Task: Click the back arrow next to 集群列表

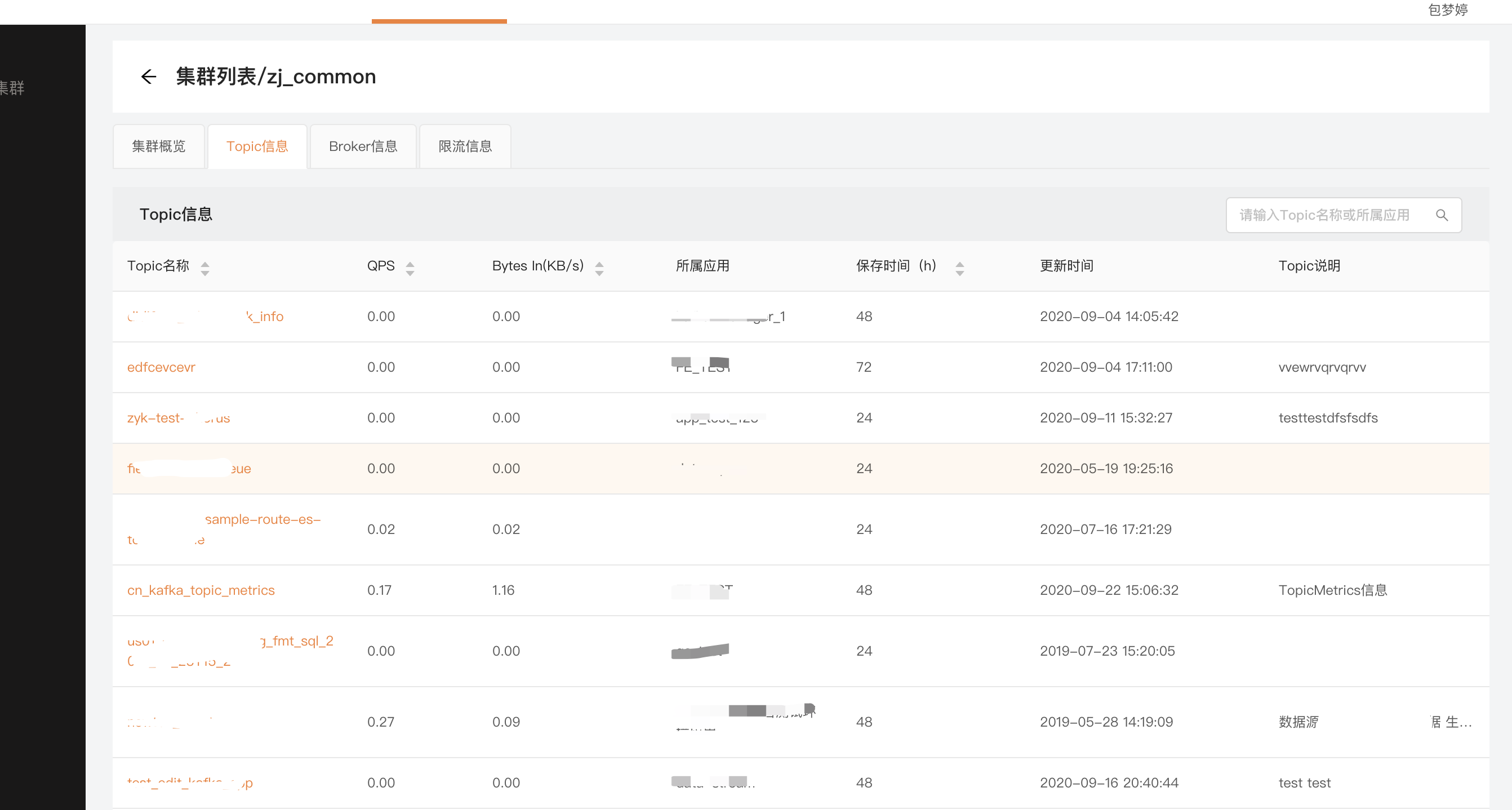Action: (x=149, y=77)
